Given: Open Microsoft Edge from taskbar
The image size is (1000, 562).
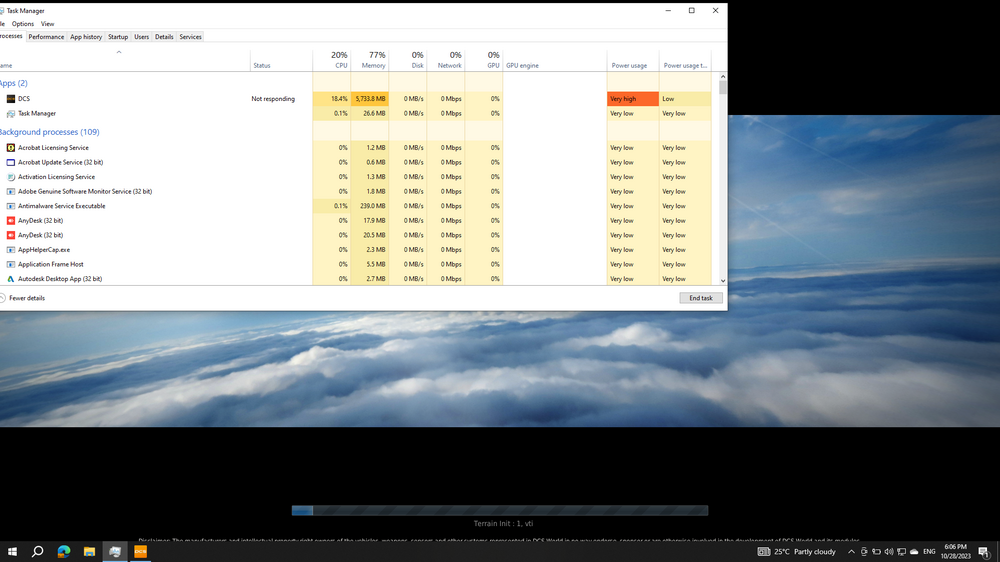Looking at the screenshot, I should tap(64, 551).
